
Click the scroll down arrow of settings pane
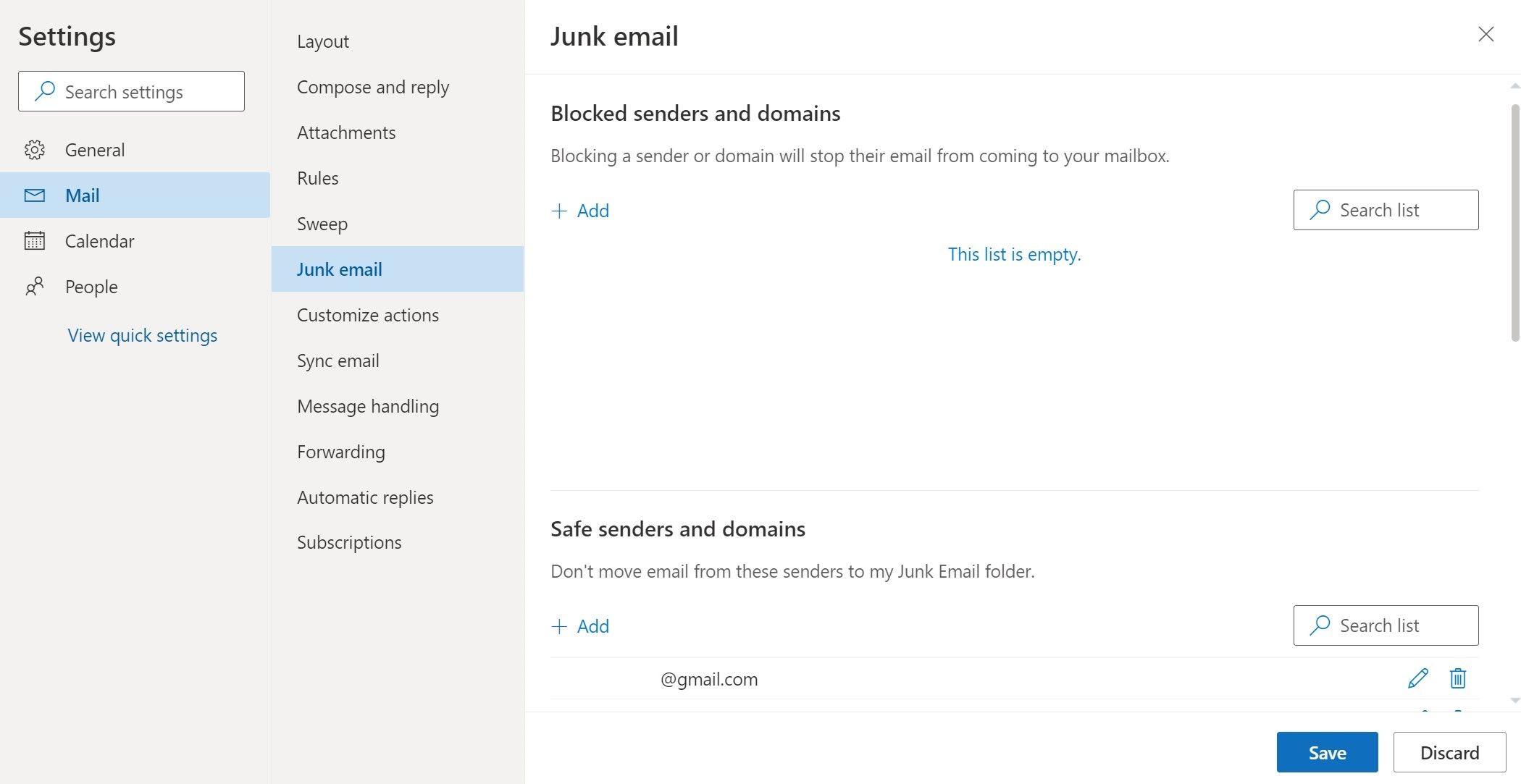click(x=1514, y=701)
